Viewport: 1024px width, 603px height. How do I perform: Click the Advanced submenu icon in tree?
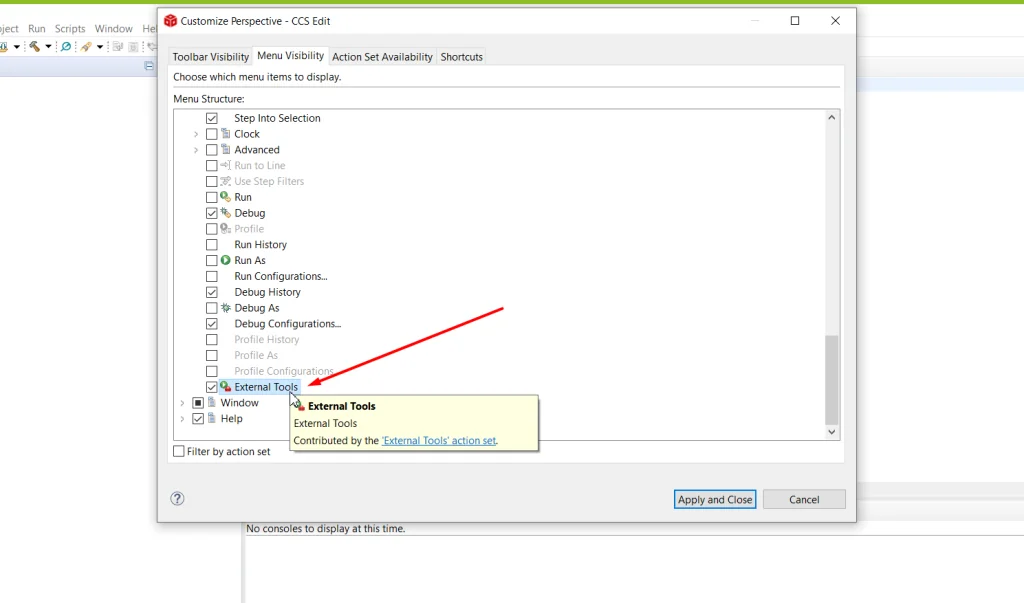[x=225, y=150]
